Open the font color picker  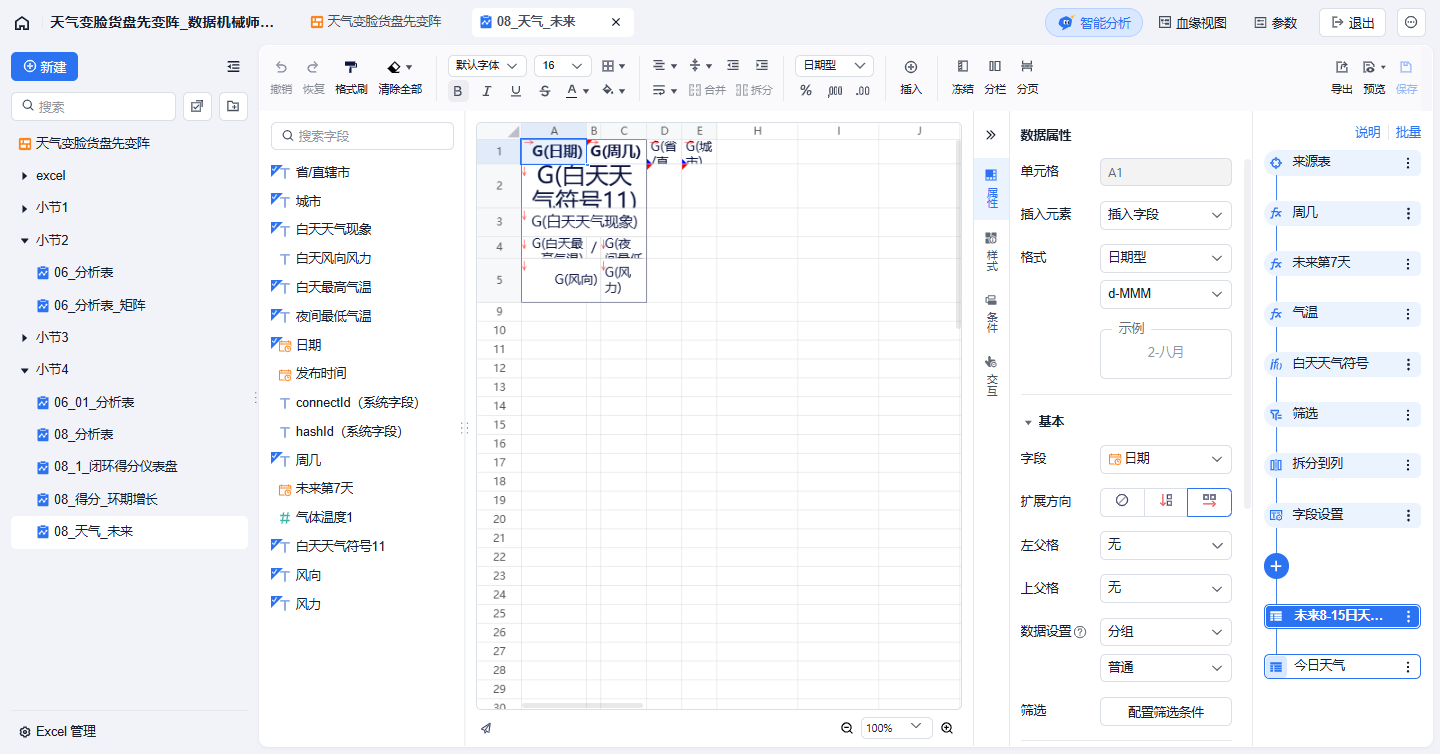577,91
